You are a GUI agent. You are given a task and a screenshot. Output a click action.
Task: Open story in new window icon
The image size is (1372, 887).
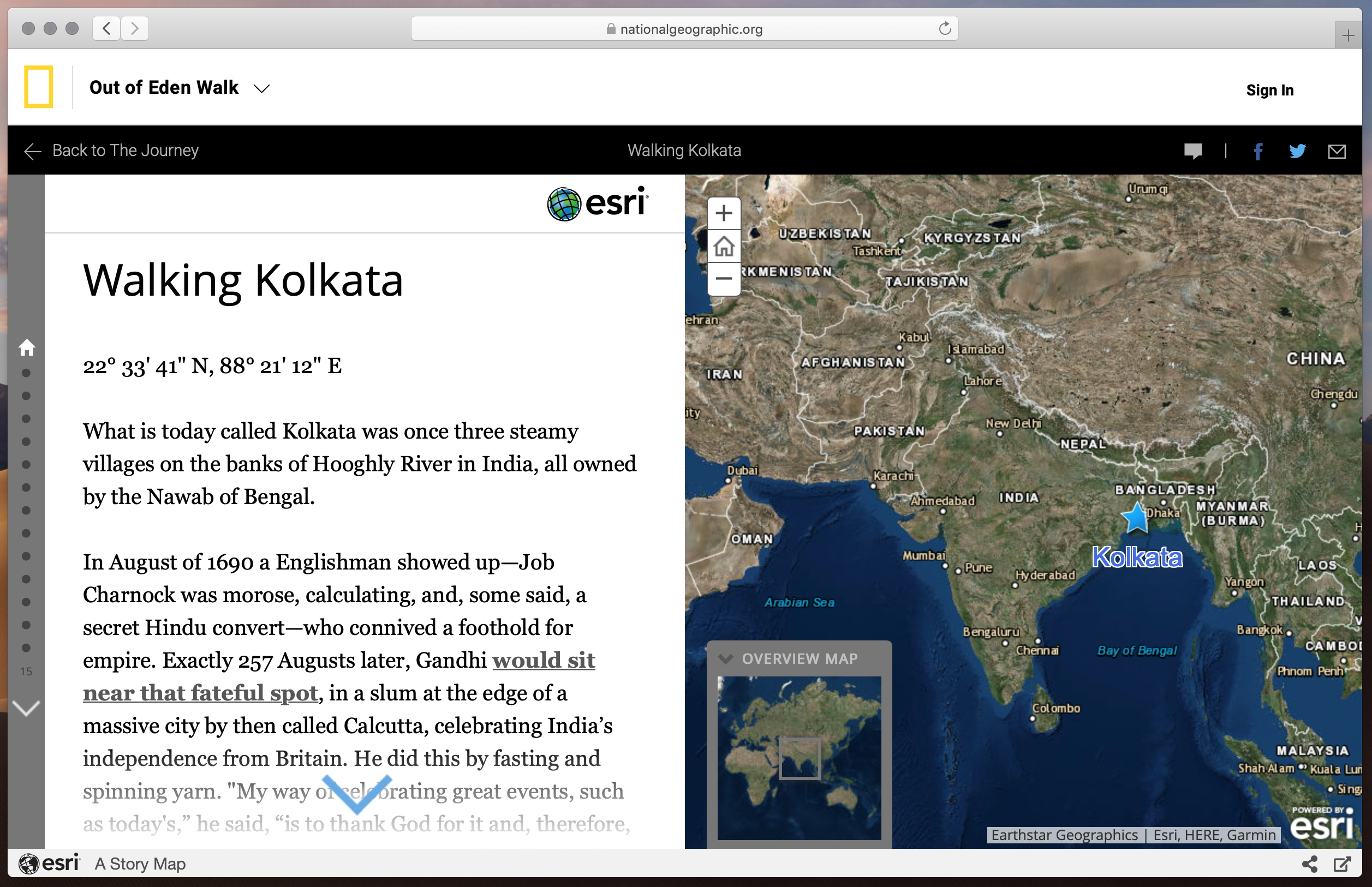(x=1341, y=864)
